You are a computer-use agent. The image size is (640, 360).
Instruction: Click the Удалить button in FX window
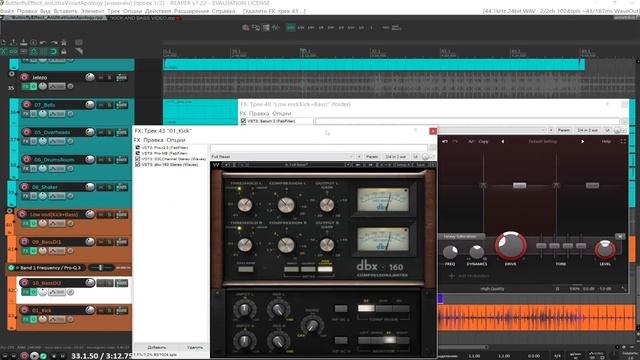[x=195, y=347]
